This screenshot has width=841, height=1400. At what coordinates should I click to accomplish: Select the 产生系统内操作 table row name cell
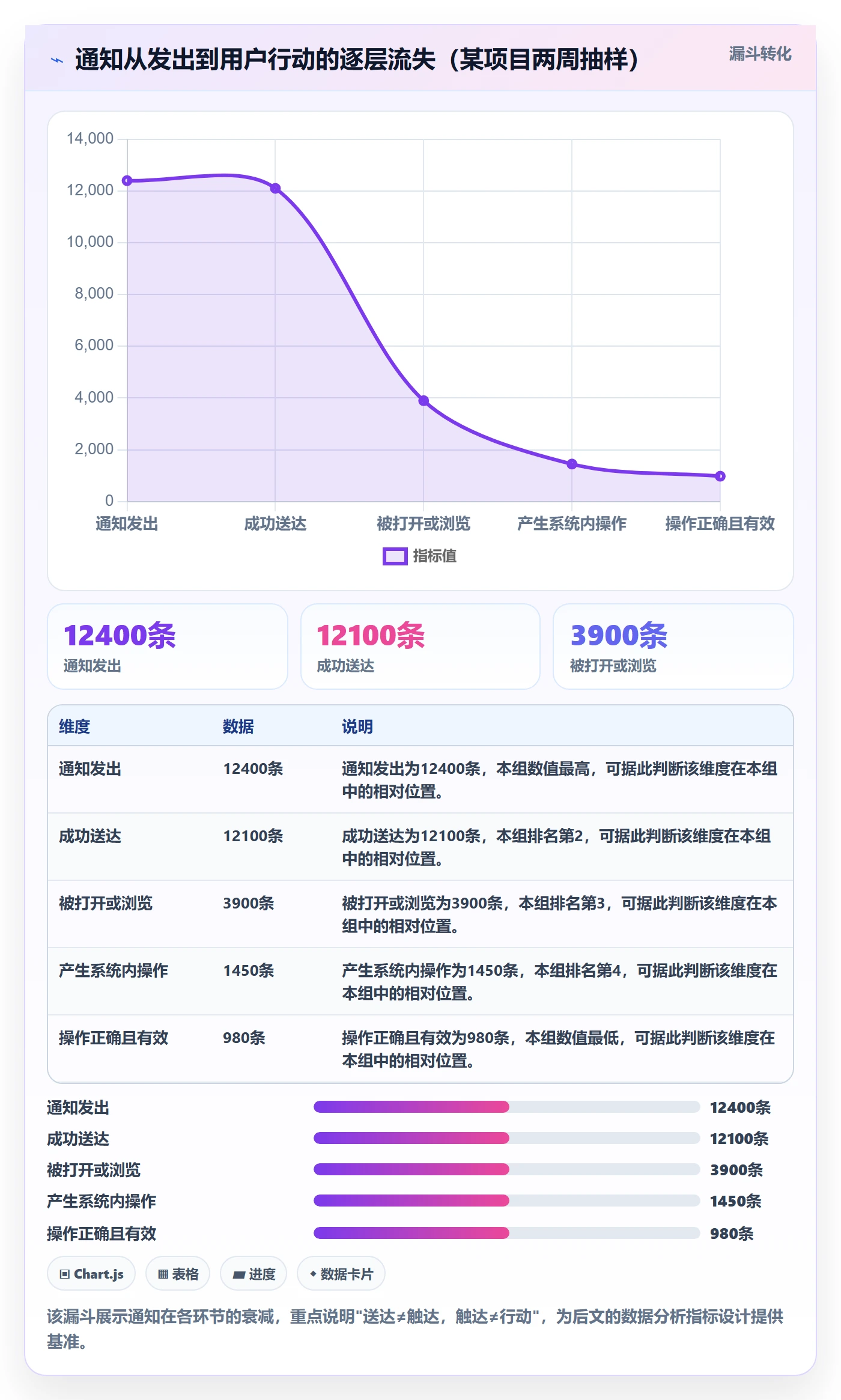(114, 970)
